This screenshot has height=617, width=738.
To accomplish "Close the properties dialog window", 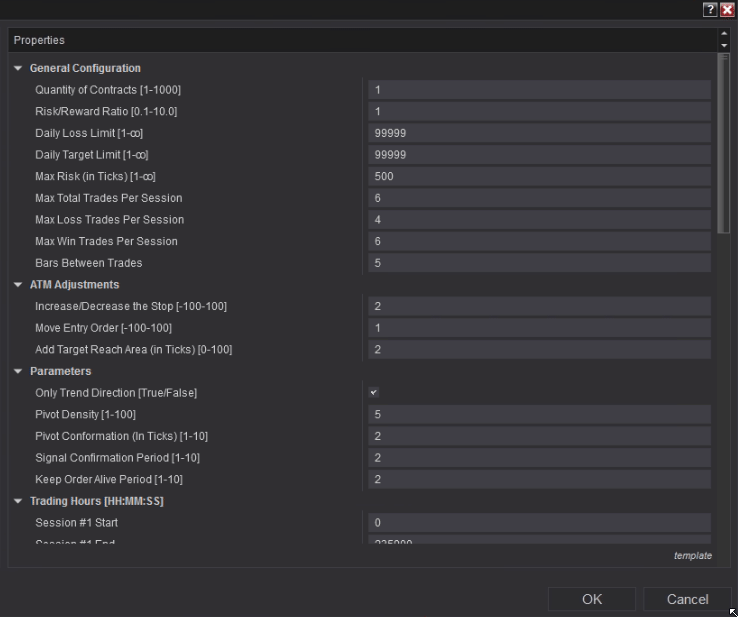I will (x=727, y=9).
